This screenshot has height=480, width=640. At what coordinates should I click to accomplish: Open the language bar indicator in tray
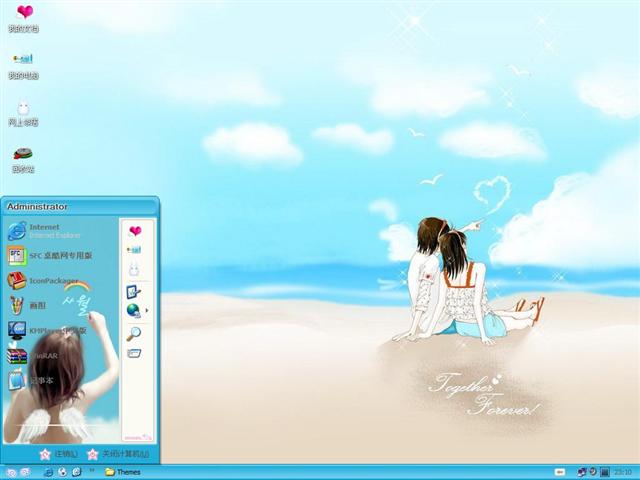coord(560,472)
